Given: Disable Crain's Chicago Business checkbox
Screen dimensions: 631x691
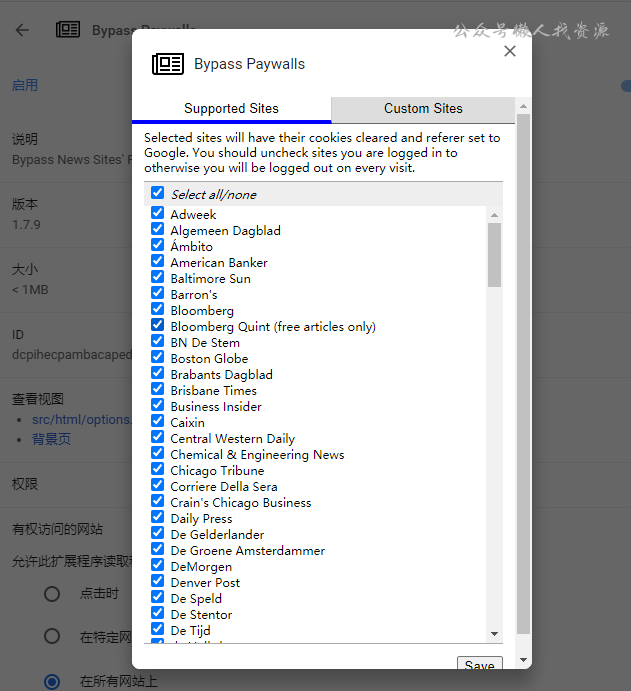Looking at the screenshot, I should [157, 501].
